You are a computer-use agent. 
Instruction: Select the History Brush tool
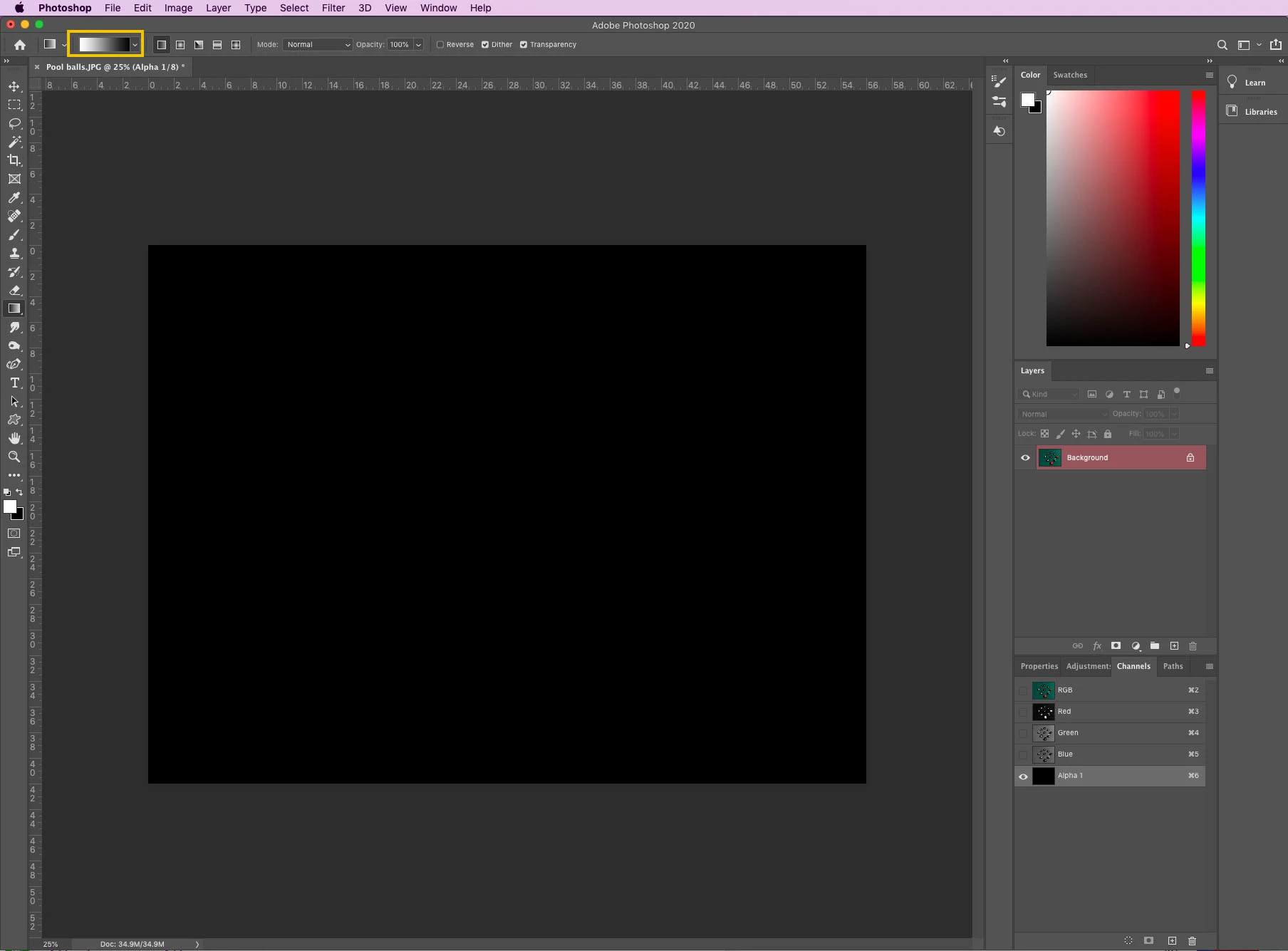[x=14, y=271]
